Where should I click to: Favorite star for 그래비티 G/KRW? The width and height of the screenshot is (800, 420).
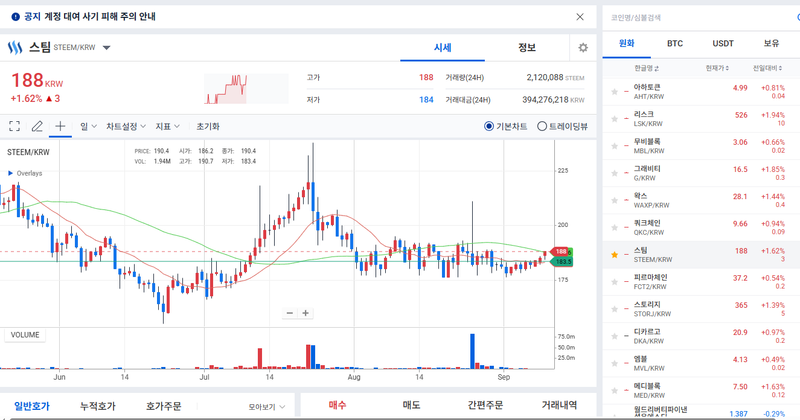point(614,174)
